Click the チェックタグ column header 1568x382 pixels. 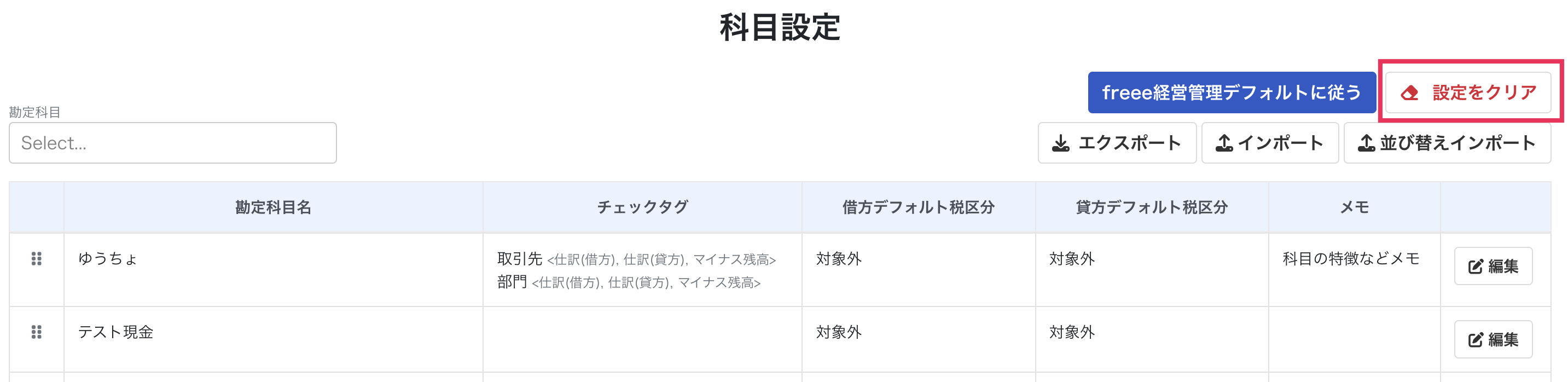tap(642, 207)
